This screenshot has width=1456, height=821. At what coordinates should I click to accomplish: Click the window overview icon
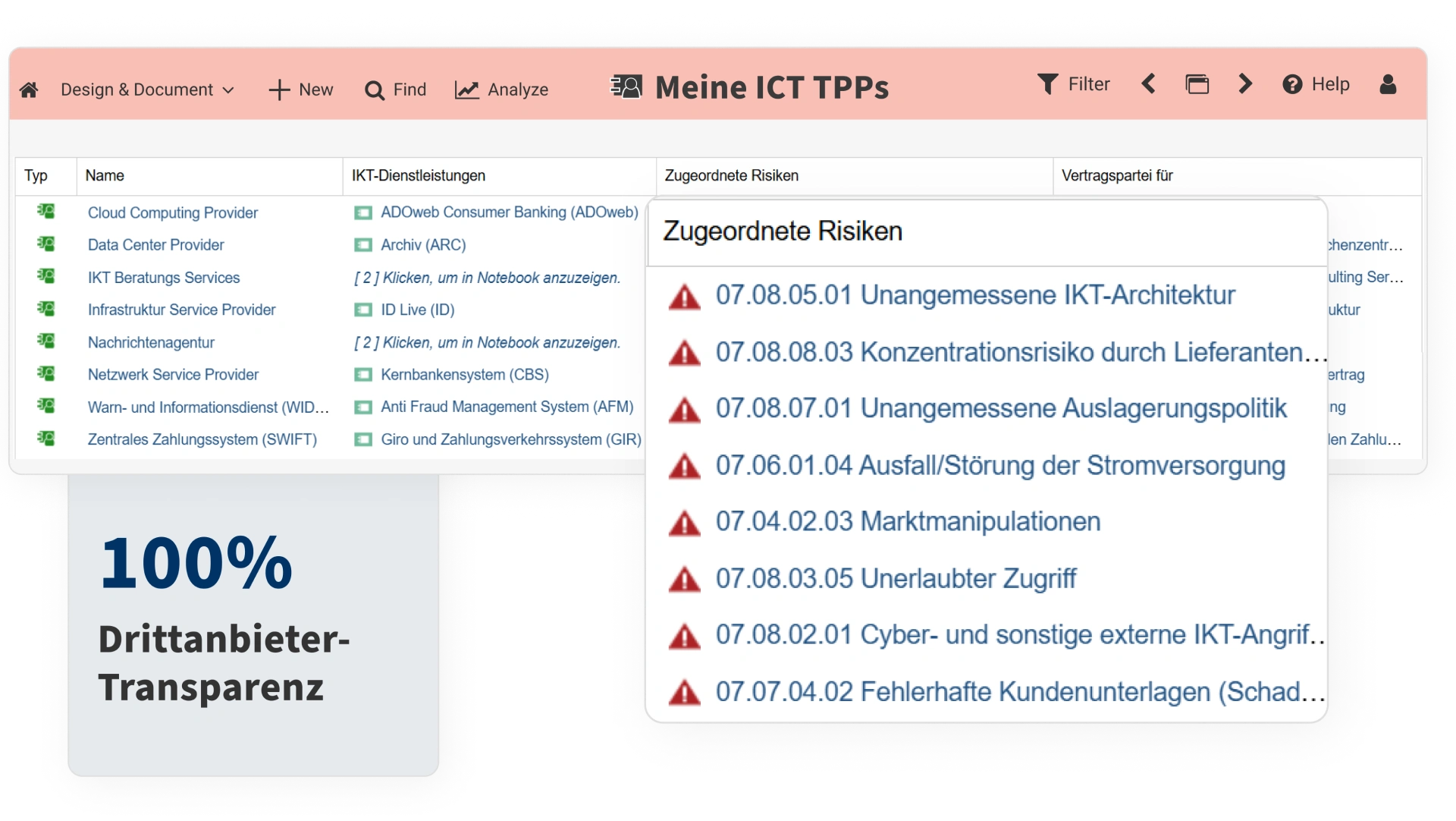1197,84
